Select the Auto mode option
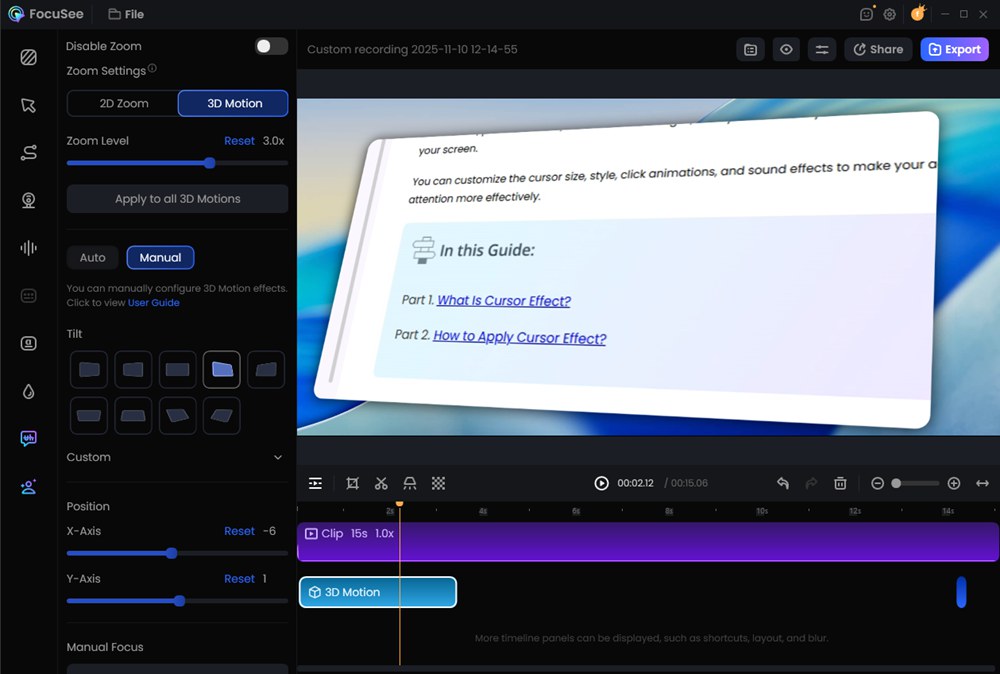This screenshot has width=1000, height=674. pos(92,257)
